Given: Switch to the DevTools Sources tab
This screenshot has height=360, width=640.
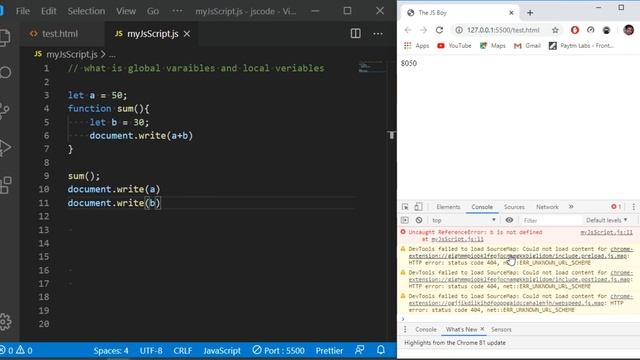Looking at the screenshot, I should (514, 207).
